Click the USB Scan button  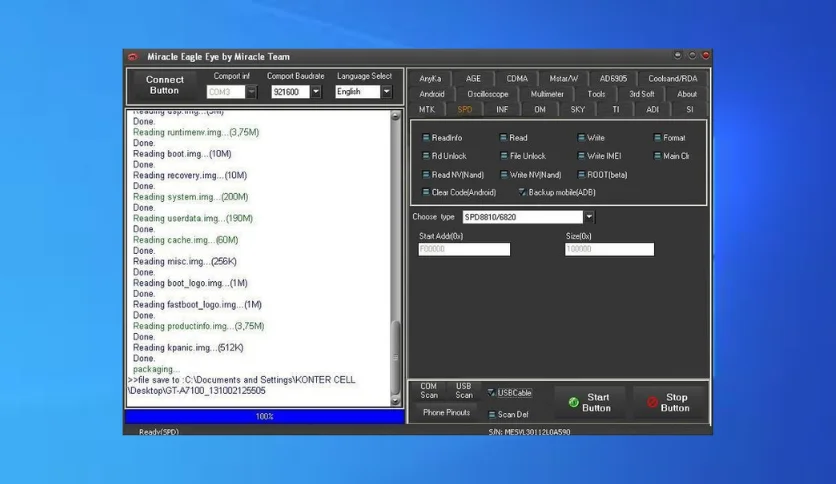(463, 391)
